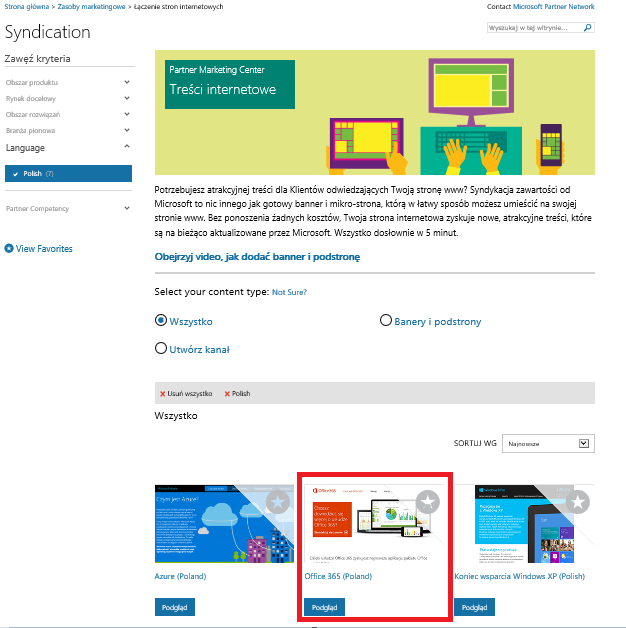Image resolution: width=626 pixels, height=628 pixels.
Task: Go to Strona główna breadcrumb
Action: click(26, 7)
